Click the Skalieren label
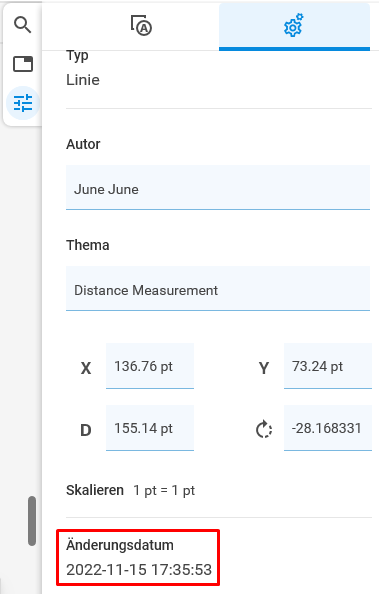The width and height of the screenshot is (379, 594). coord(95,490)
